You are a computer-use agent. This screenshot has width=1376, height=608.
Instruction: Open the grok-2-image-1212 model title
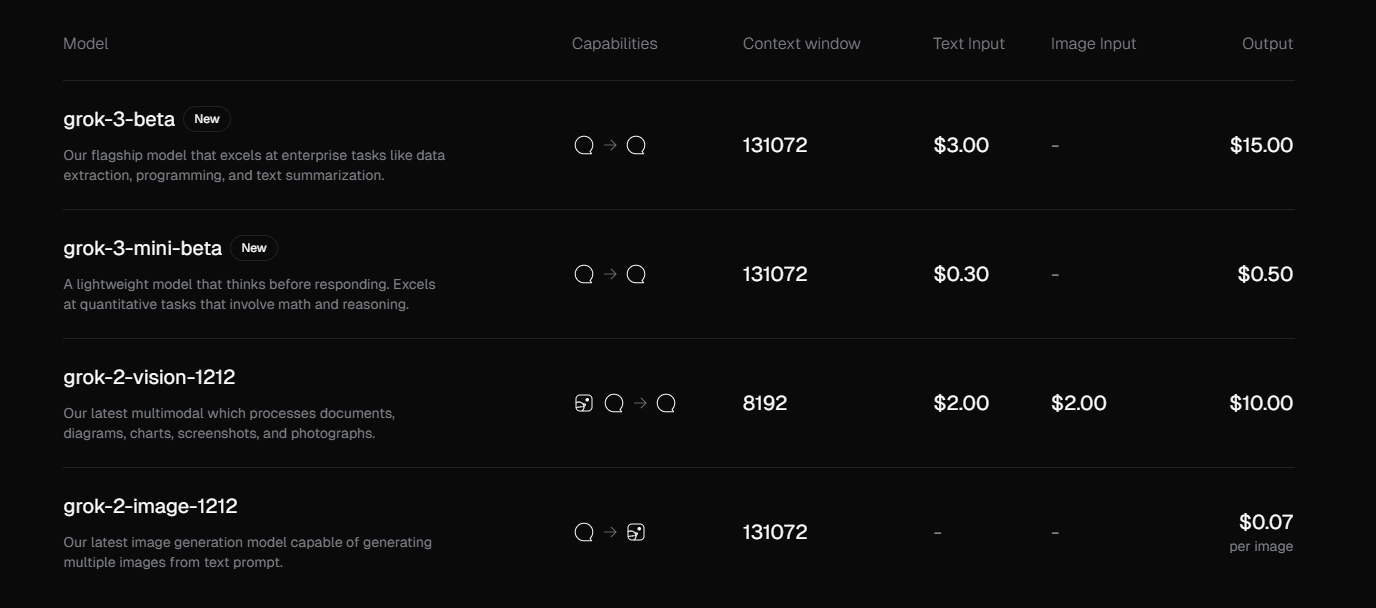click(150, 506)
